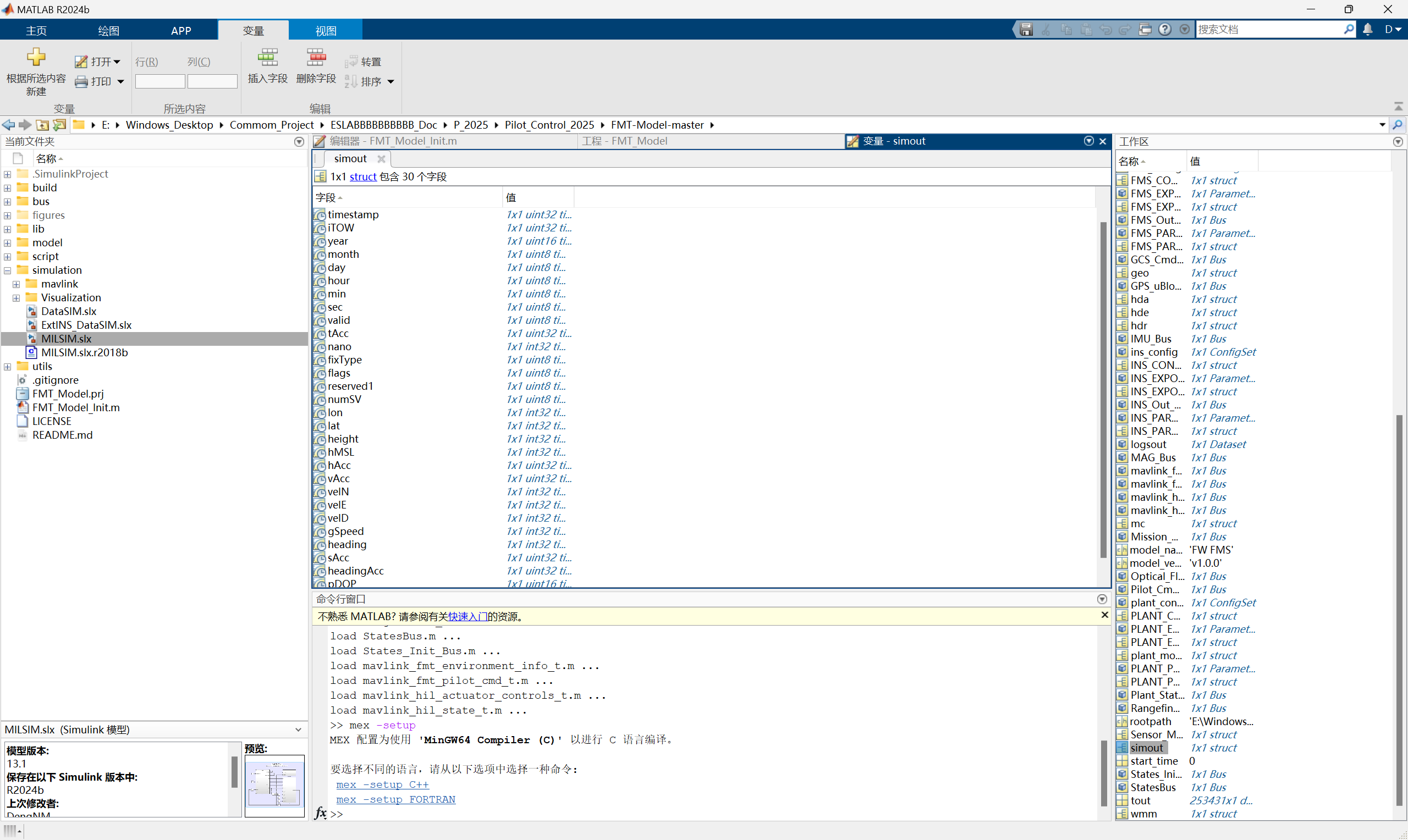Open Command Window actions menu

click(1102, 599)
